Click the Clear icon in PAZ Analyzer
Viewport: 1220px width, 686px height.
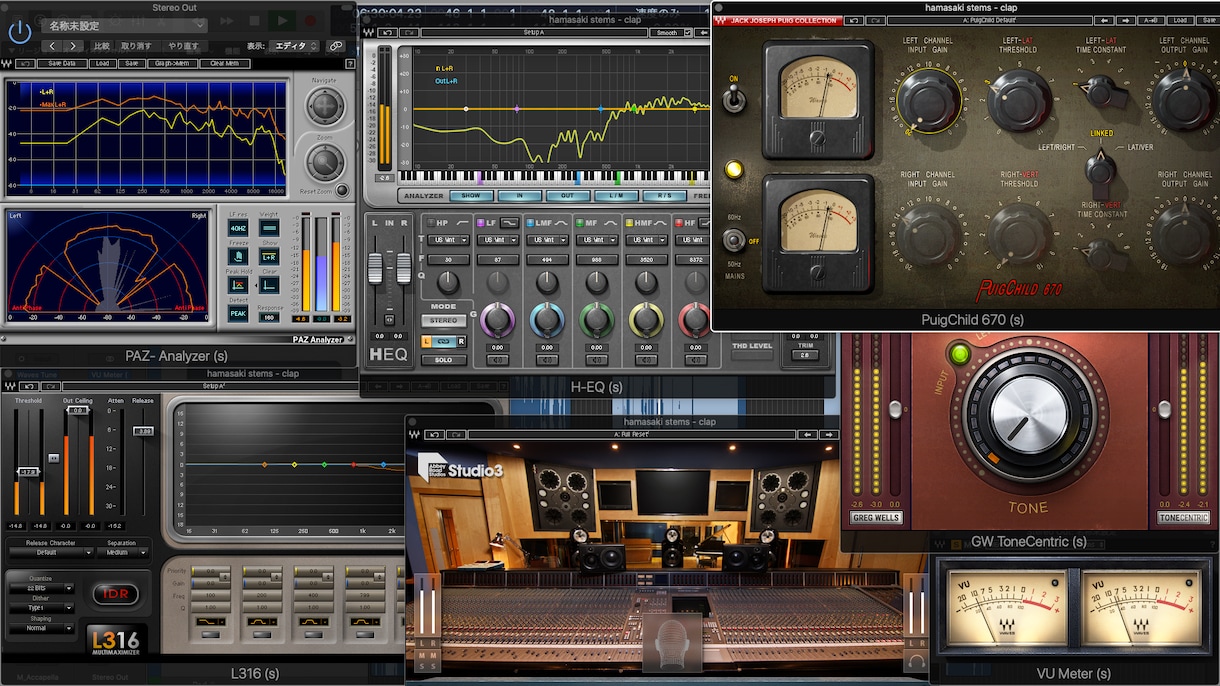coord(269,285)
